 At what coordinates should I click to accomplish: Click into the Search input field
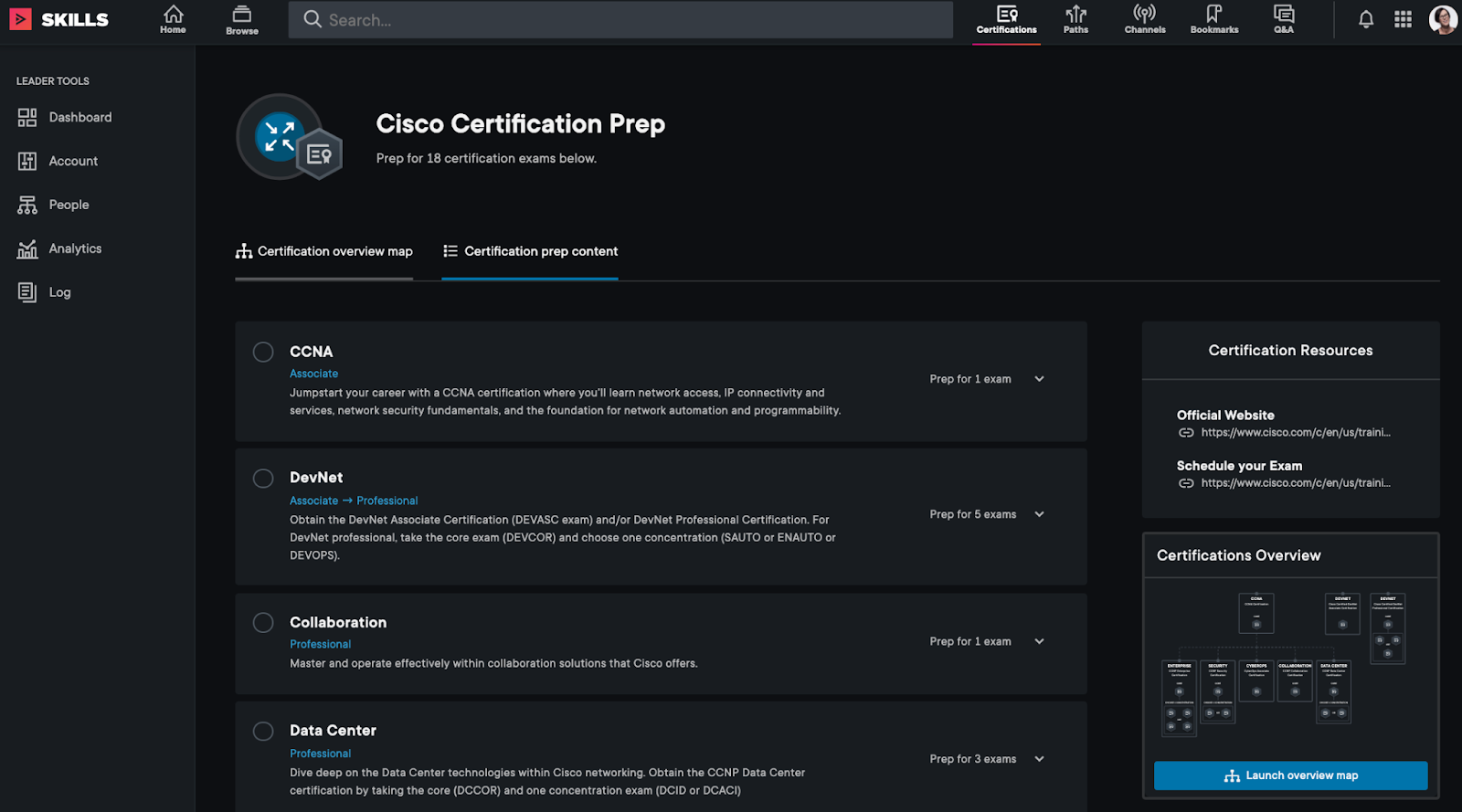621,19
